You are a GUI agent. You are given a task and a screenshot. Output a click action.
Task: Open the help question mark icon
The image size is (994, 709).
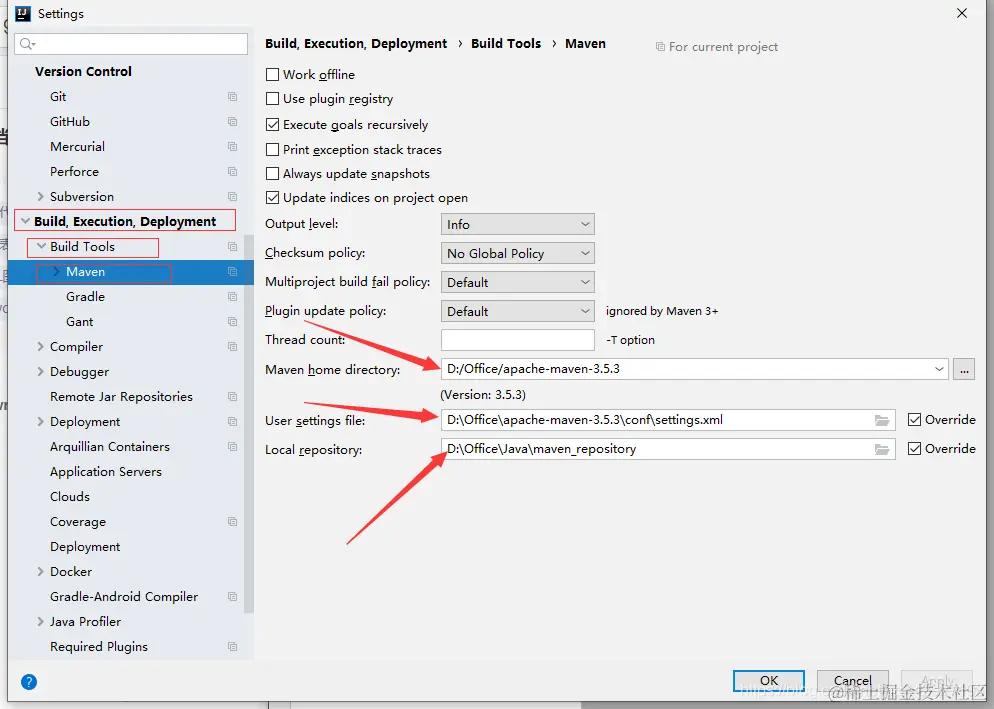click(29, 682)
